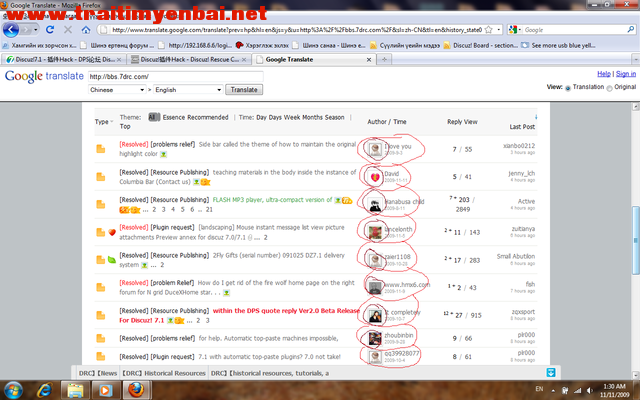The height and width of the screenshot is (400, 640).
Task: Switch to Firefox taskbar icon
Action: pos(136,391)
